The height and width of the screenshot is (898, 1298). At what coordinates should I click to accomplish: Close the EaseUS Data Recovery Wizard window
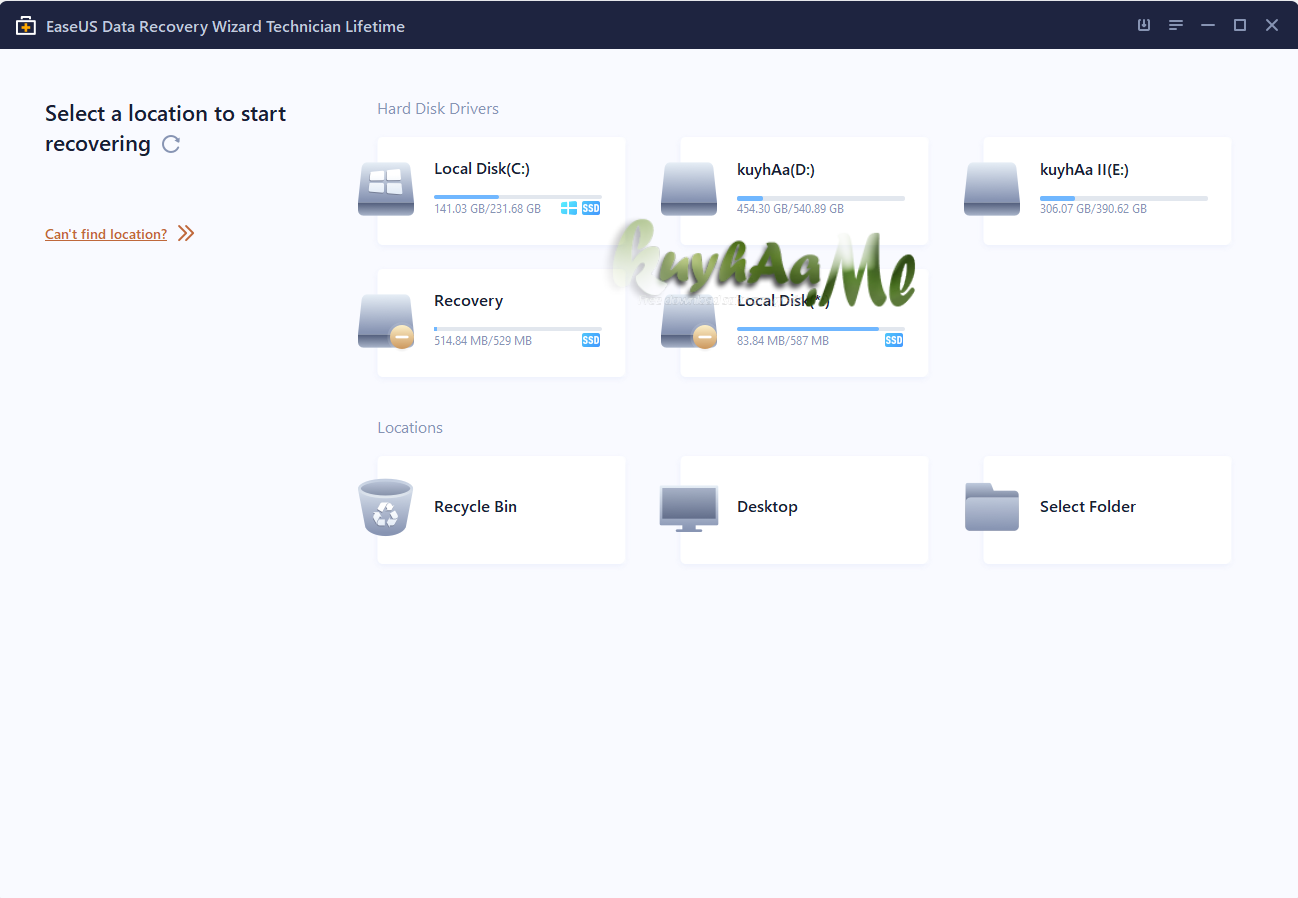click(x=1272, y=25)
